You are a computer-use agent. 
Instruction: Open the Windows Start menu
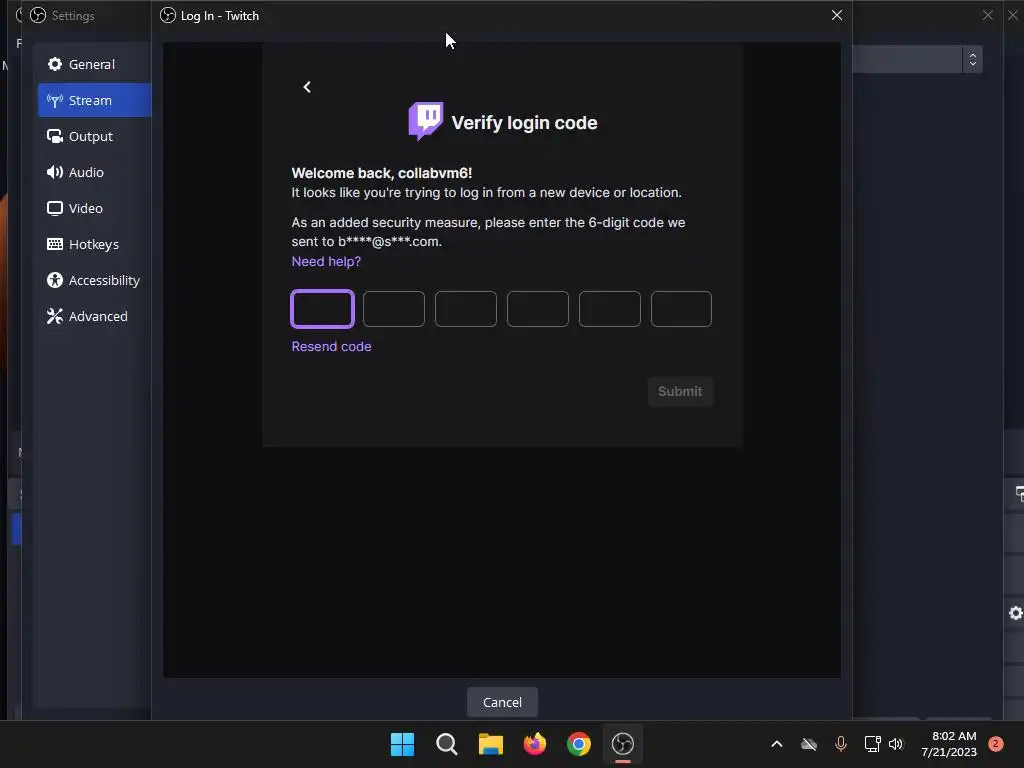tap(402, 744)
